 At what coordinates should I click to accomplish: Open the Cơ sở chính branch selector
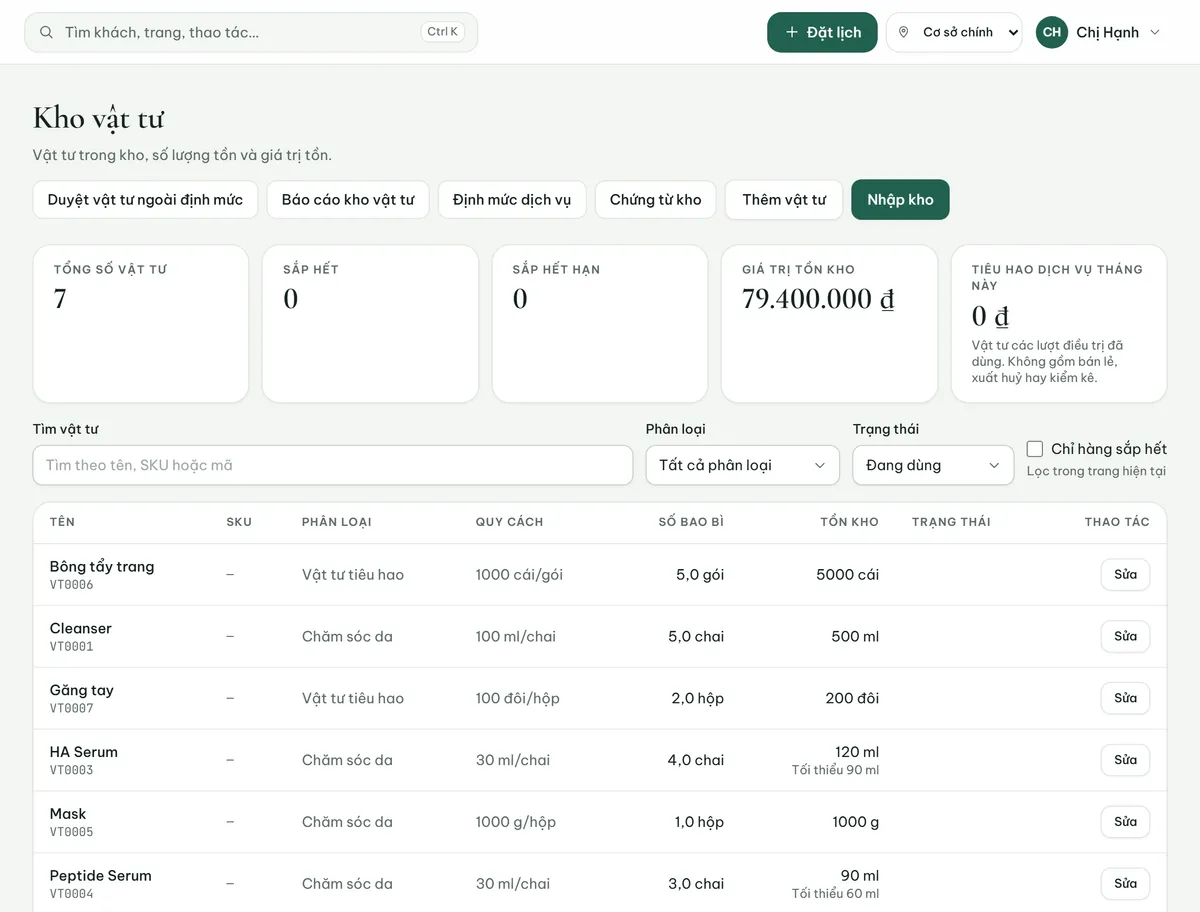click(x=954, y=32)
